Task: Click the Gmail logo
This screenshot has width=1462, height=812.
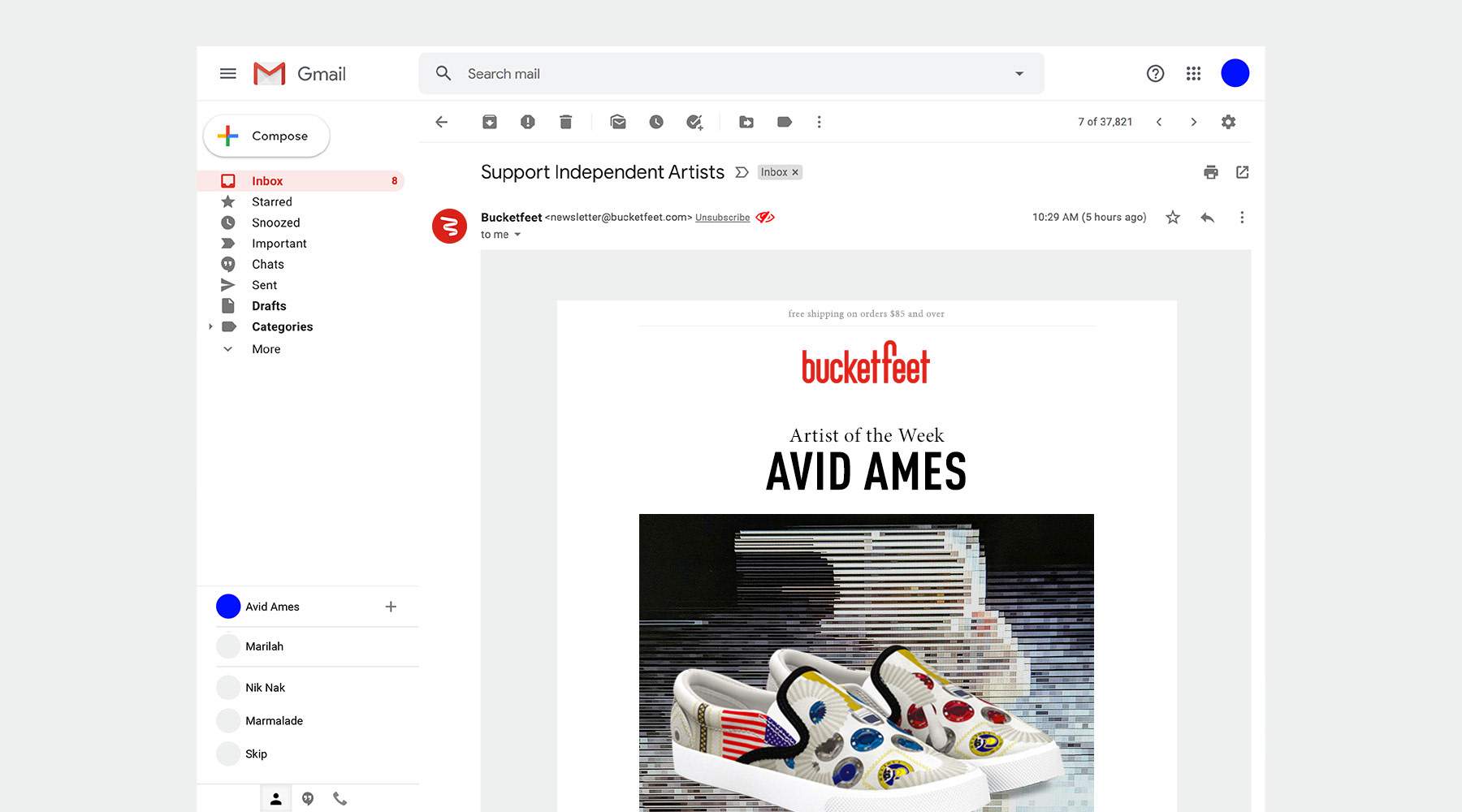Action: tap(300, 74)
